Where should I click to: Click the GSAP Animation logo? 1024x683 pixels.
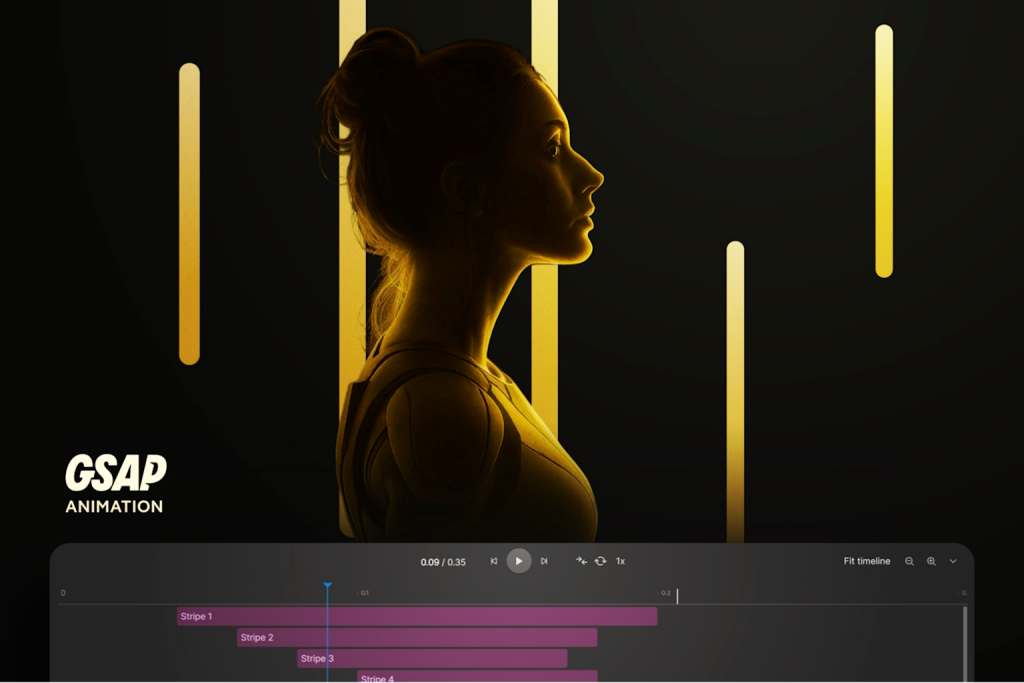tap(115, 484)
